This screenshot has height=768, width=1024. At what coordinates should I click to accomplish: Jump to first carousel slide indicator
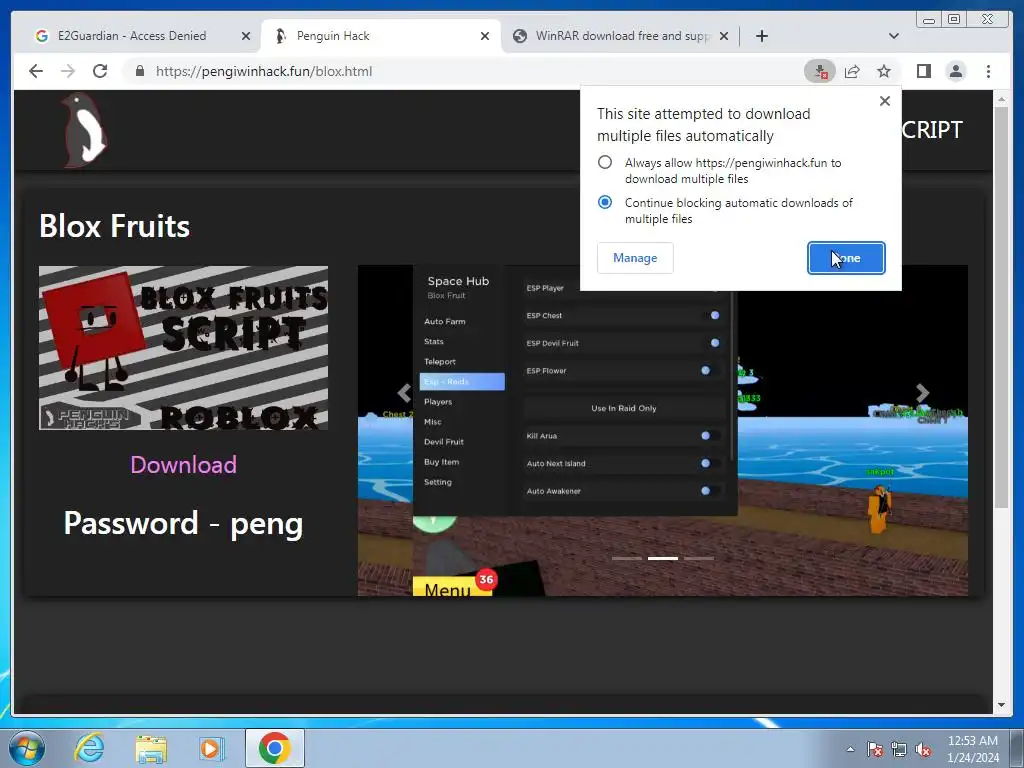click(627, 558)
